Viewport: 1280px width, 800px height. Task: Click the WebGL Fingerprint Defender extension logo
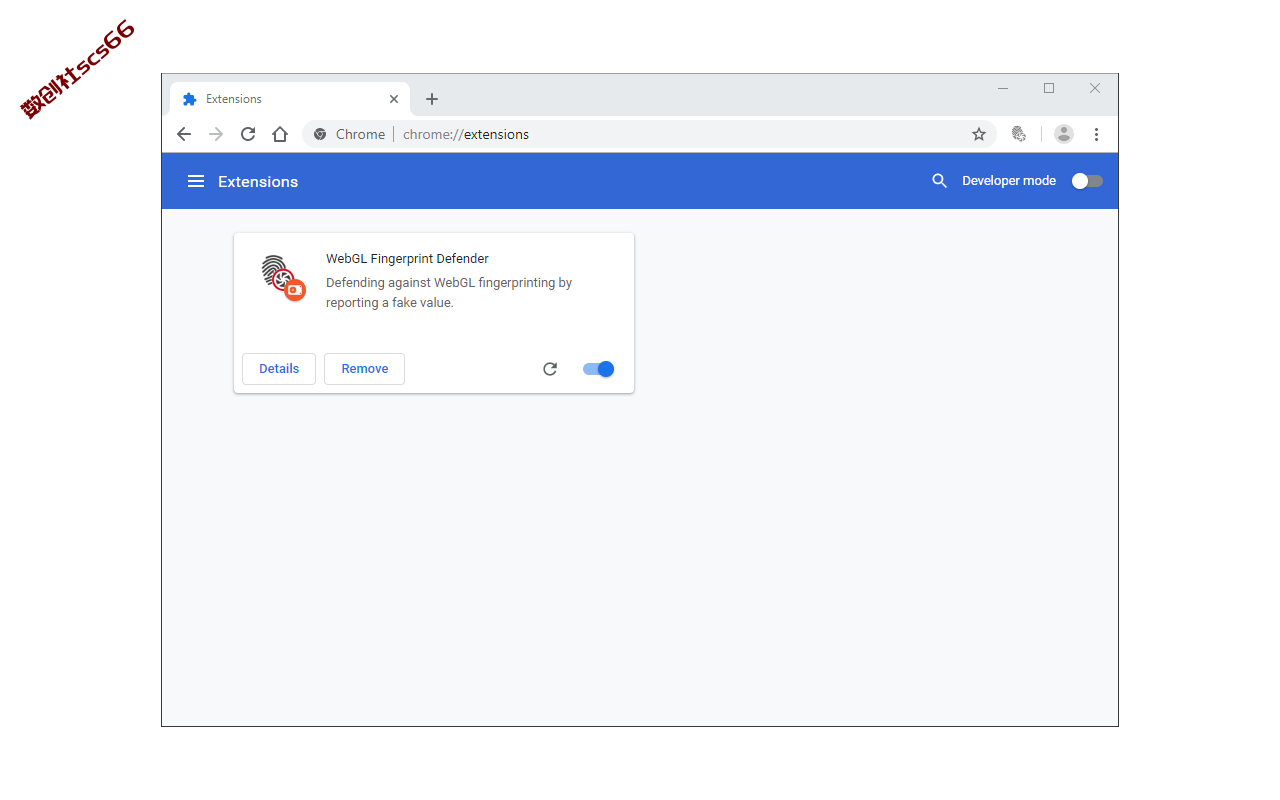coord(283,278)
